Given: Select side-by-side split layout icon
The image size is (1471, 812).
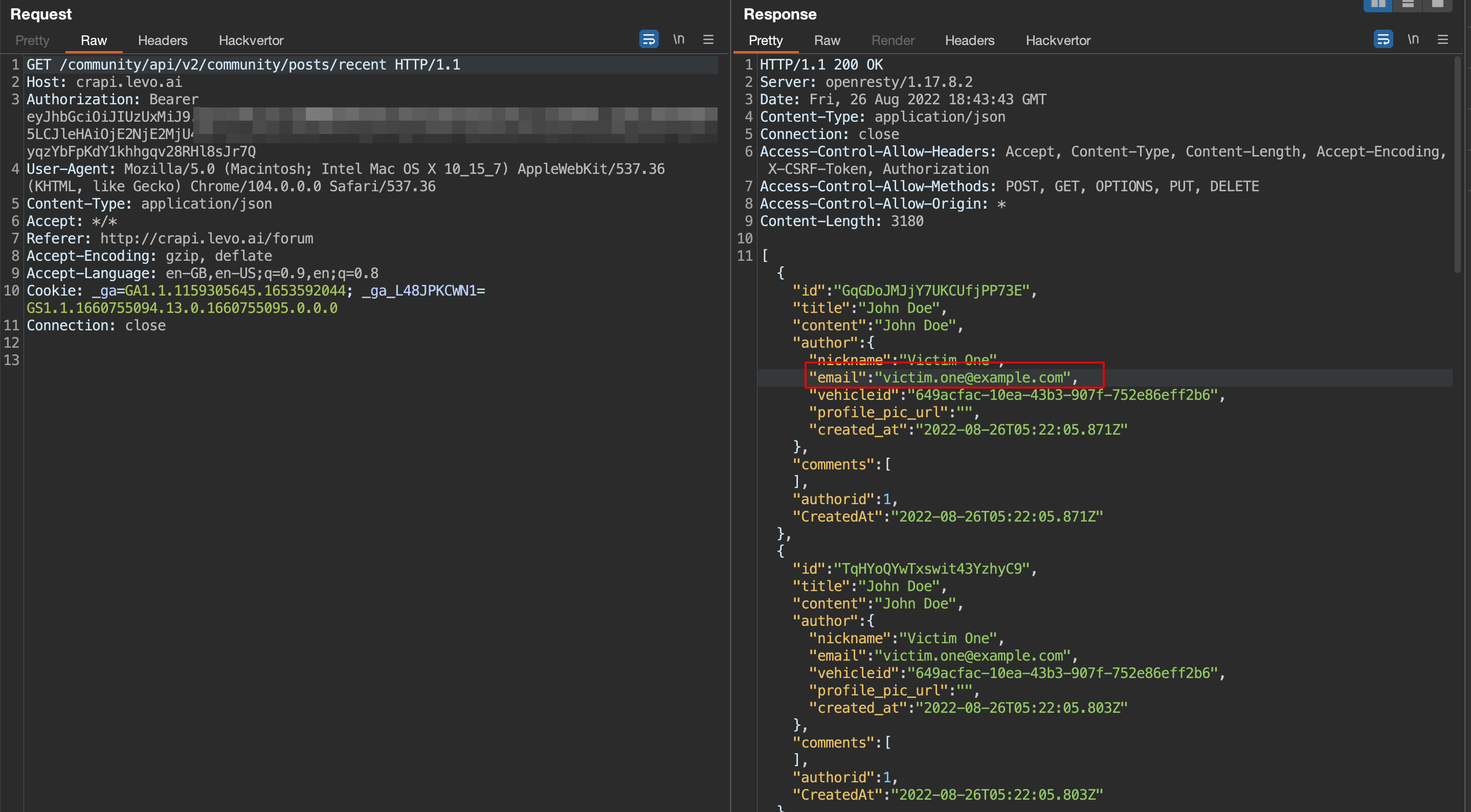Looking at the screenshot, I should (1378, 5).
